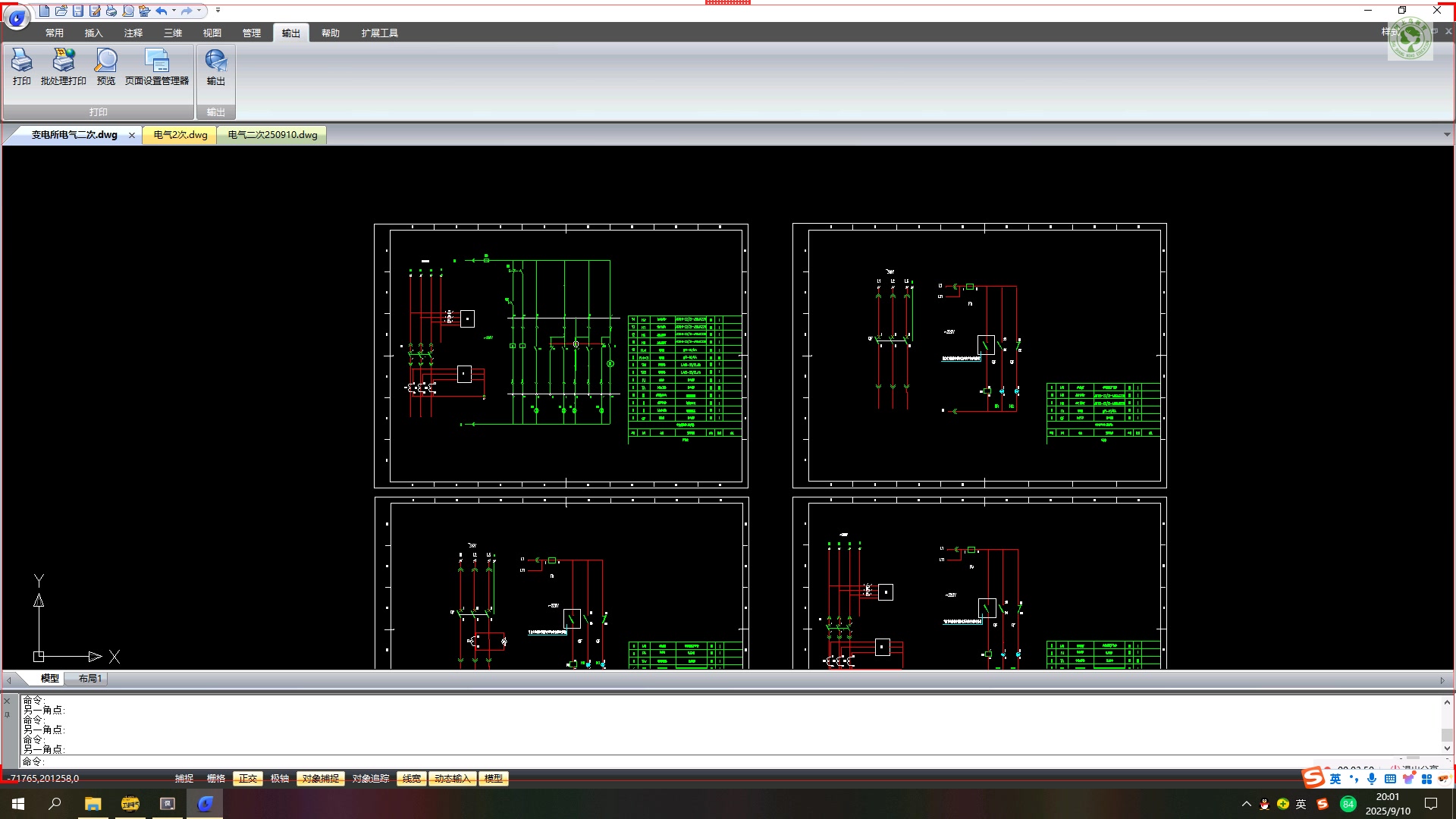The height and width of the screenshot is (819, 1456).
Task: Toggle 栅格 grid display in status bar
Action: 216,779
